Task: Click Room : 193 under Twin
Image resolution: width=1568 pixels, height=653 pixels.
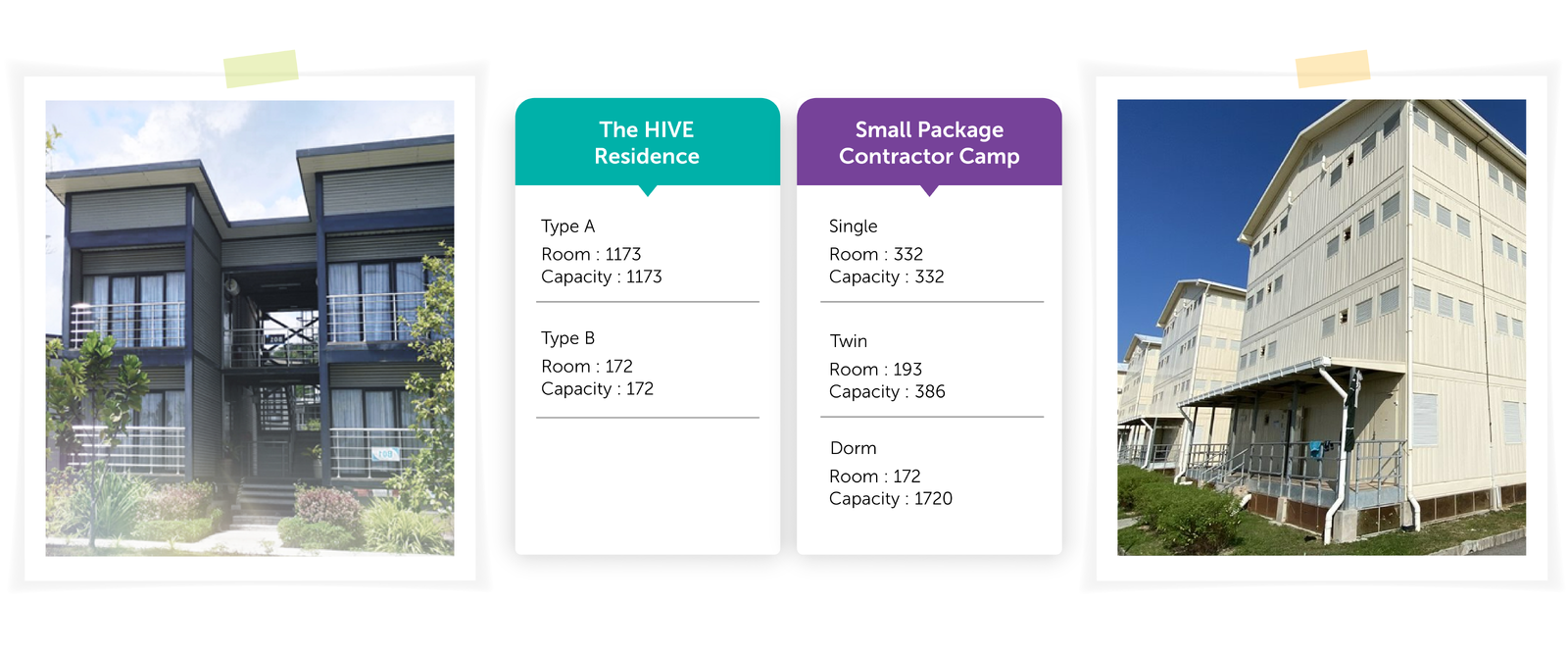Action: pyautogui.click(x=875, y=370)
